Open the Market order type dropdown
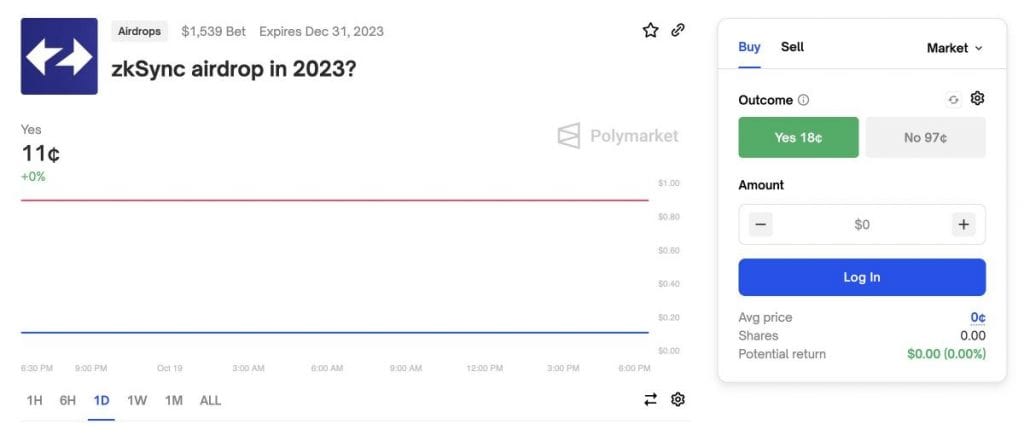The height and width of the screenshot is (436, 1024). (954, 48)
